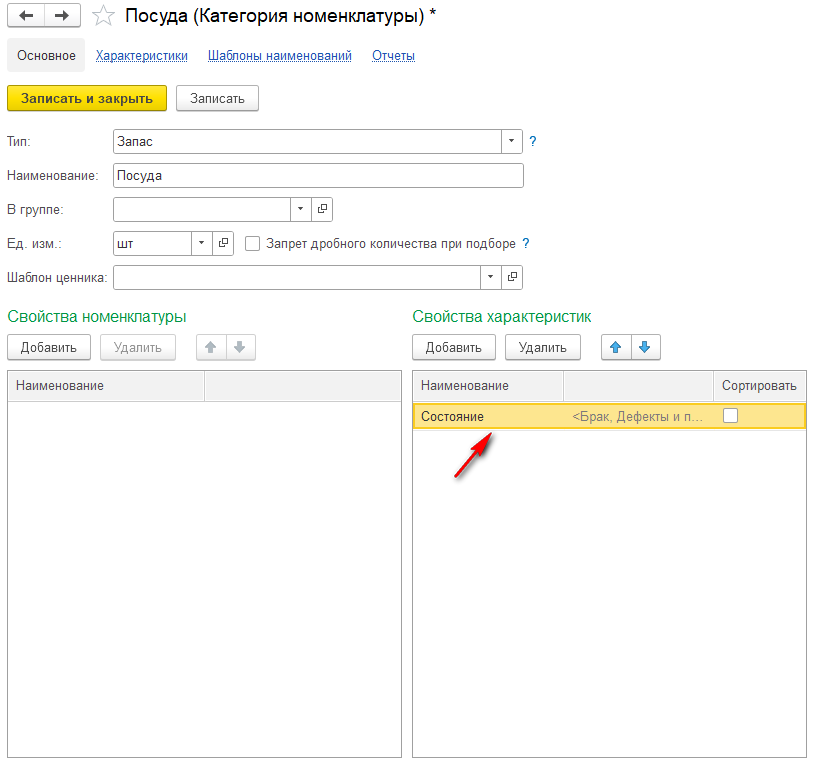Click Наименование header in Свойства номенклатуры table

click(106, 385)
